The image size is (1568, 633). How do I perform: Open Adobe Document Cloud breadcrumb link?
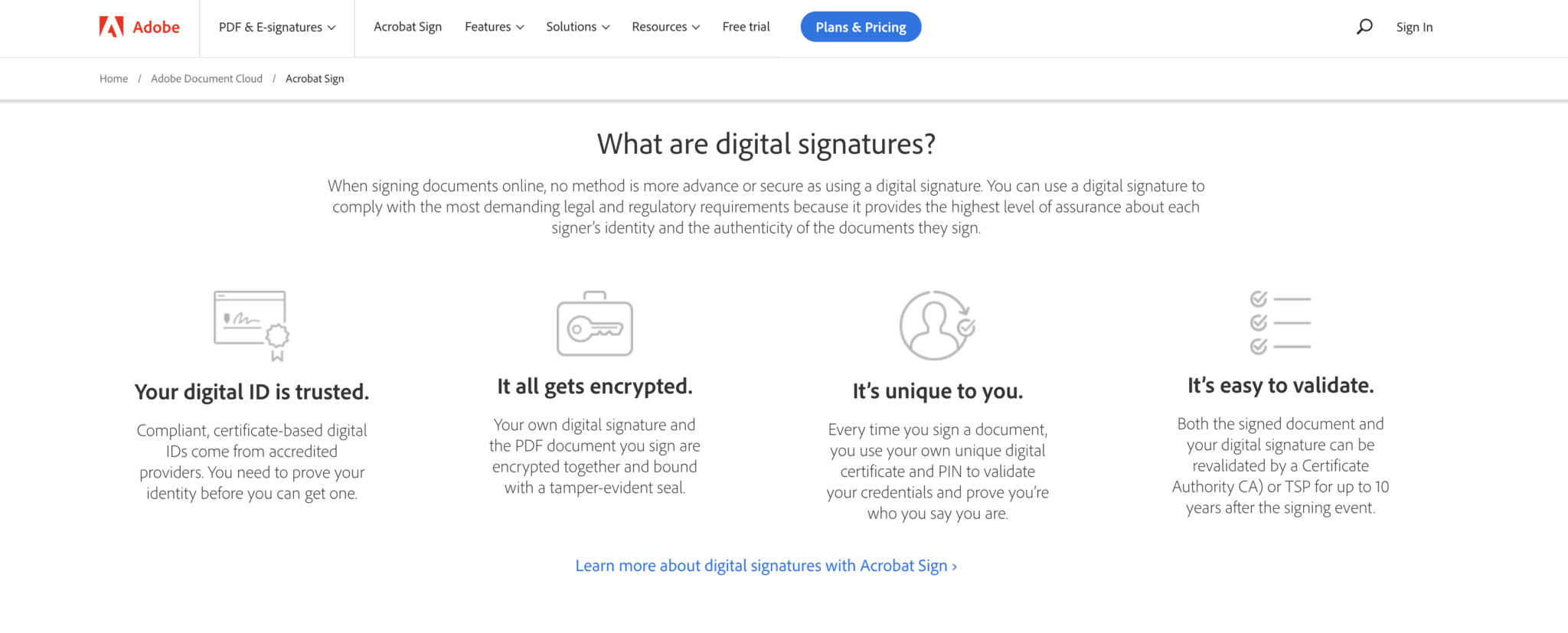206,78
